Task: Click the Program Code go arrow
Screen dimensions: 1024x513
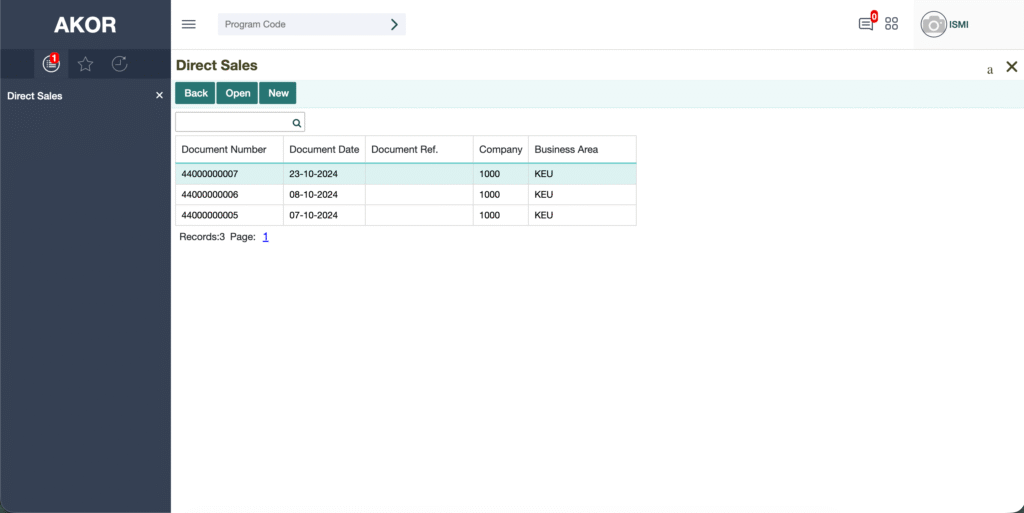Action: [x=394, y=24]
